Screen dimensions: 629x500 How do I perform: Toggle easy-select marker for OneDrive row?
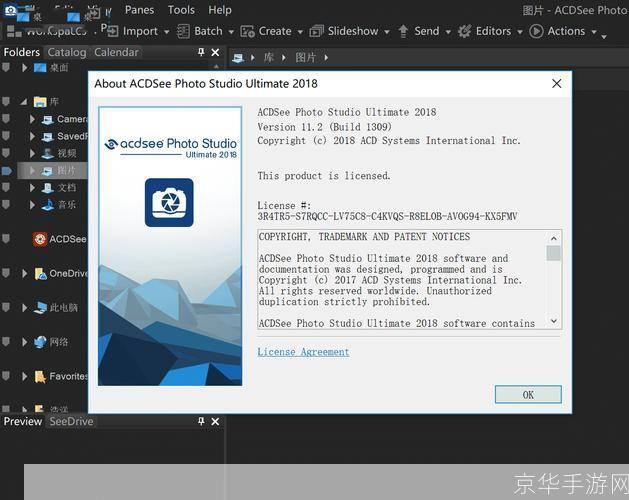coord(6,273)
